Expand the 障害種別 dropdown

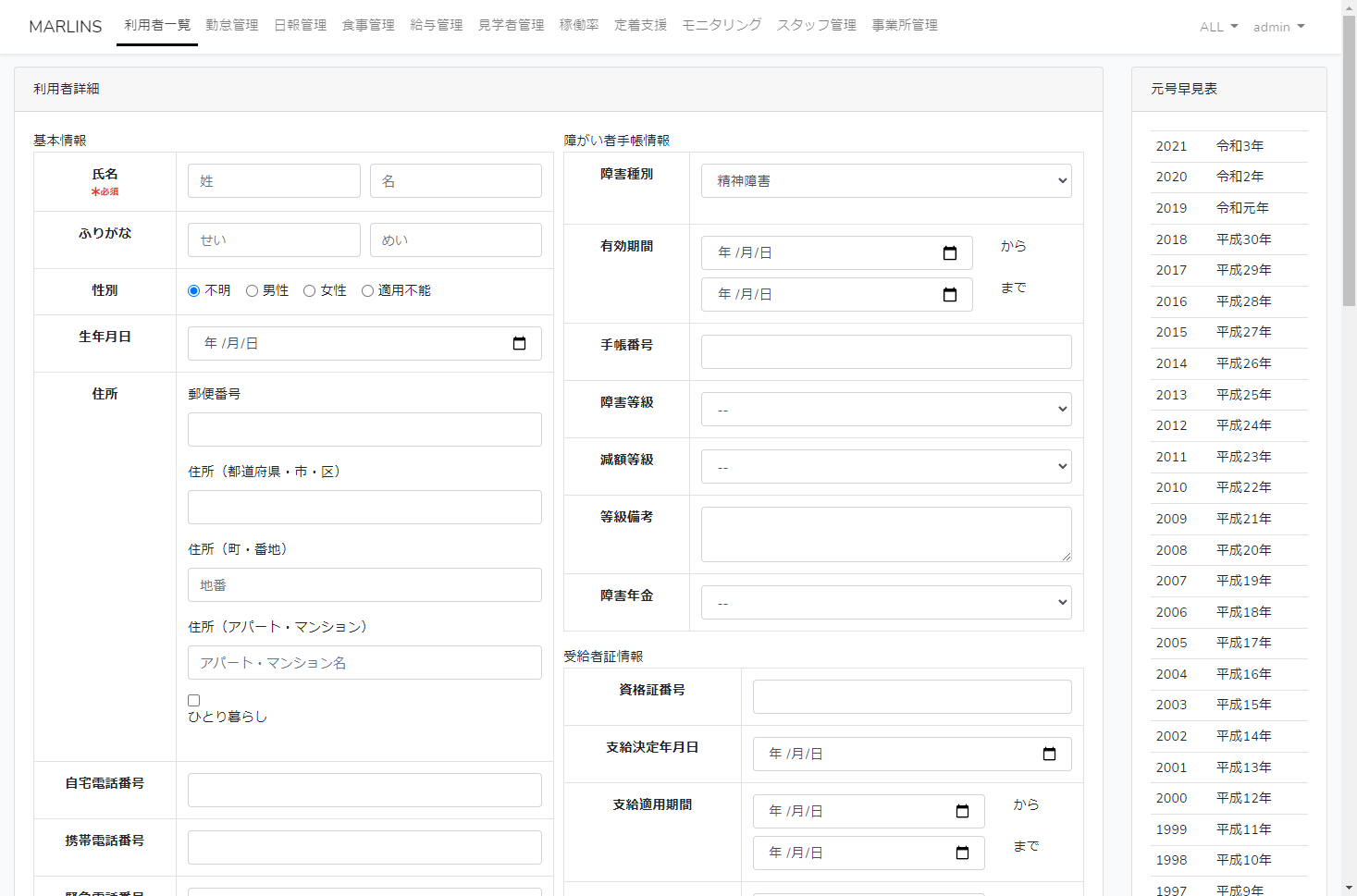click(x=885, y=181)
